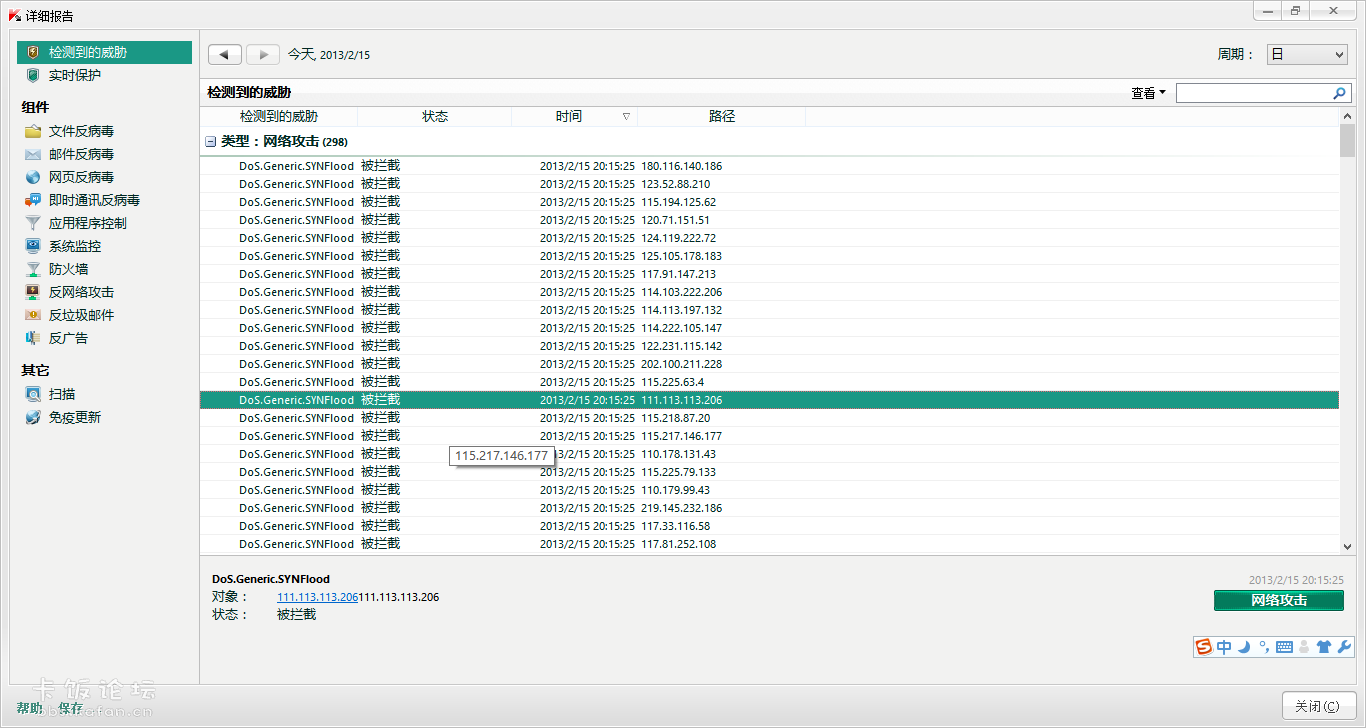Click the 关闭(C) button

(x=1318, y=706)
